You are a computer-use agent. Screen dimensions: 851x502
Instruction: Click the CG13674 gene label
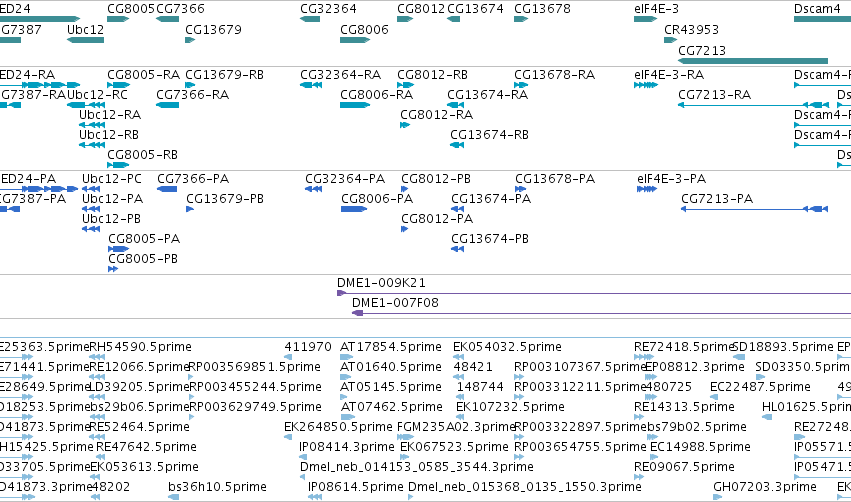(x=475, y=9)
